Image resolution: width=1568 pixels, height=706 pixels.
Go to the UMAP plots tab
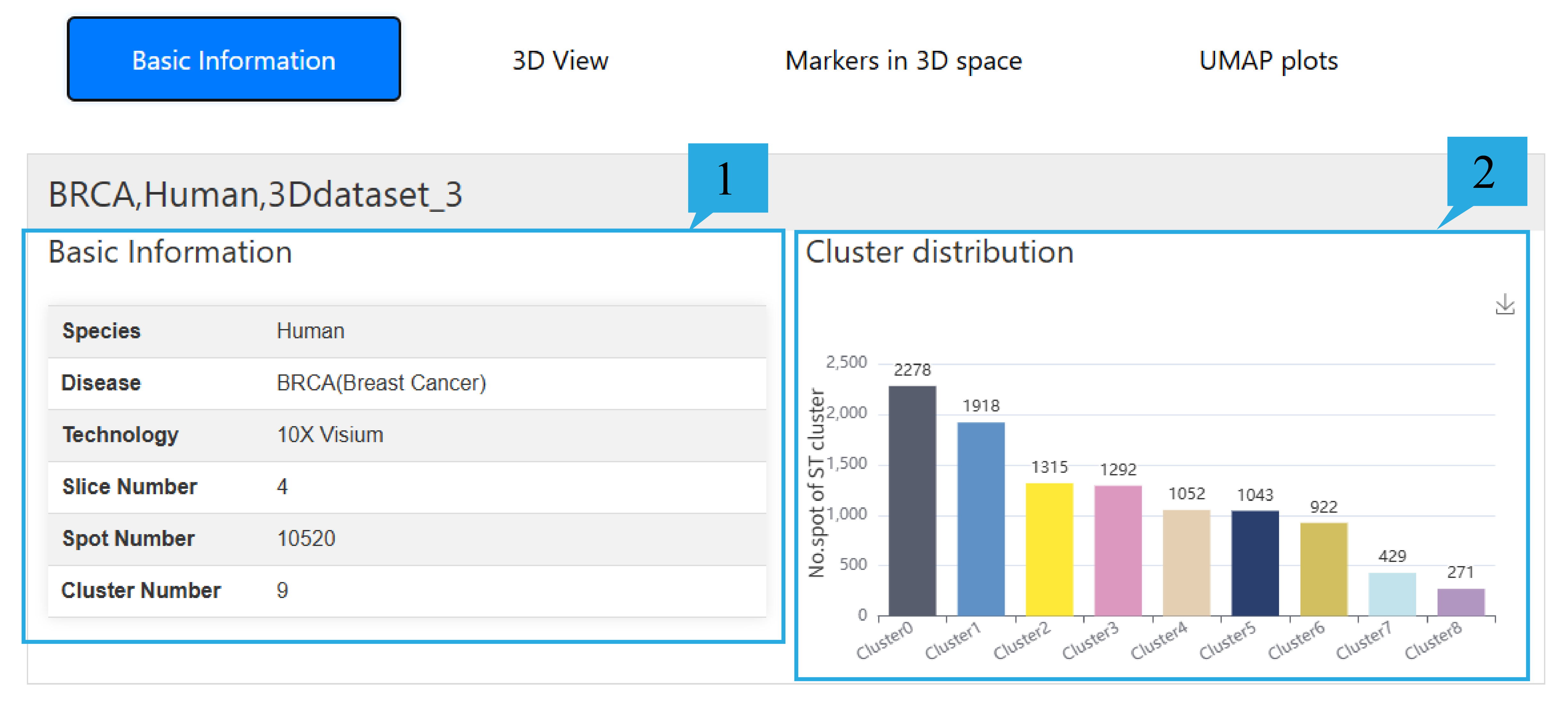pyautogui.click(x=1268, y=60)
